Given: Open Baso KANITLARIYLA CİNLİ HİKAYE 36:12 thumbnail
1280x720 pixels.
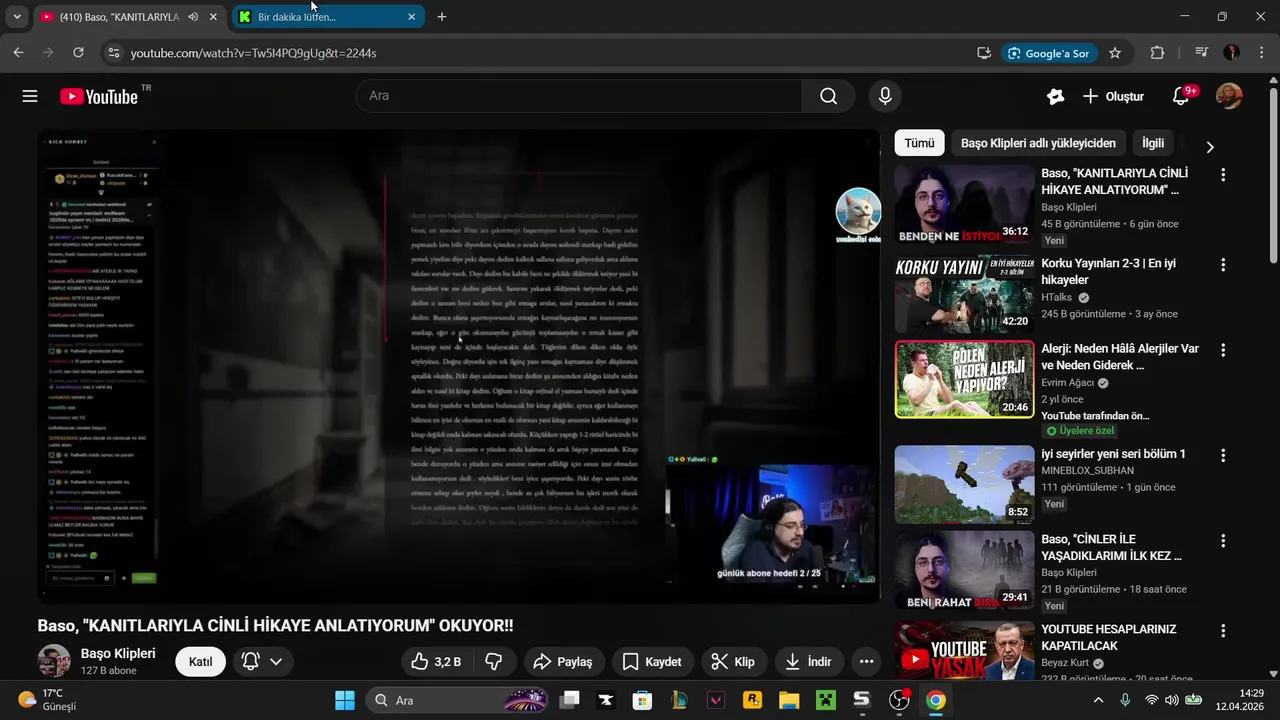Looking at the screenshot, I should (x=964, y=205).
